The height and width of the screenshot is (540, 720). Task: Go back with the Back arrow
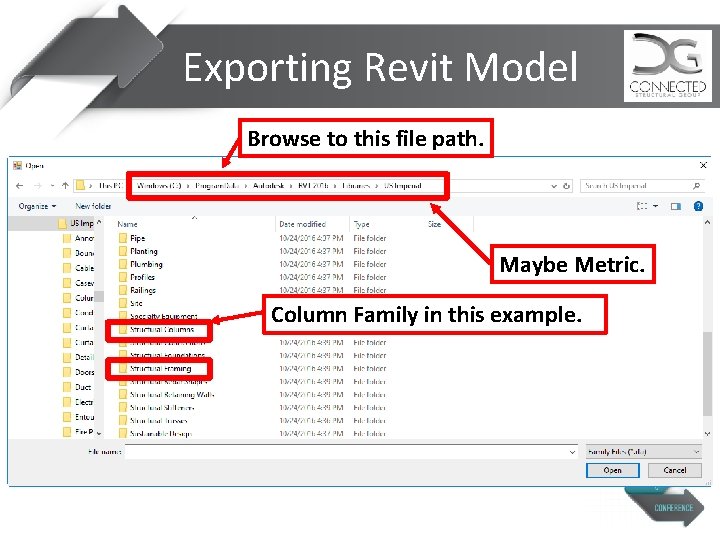coord(19,186)
